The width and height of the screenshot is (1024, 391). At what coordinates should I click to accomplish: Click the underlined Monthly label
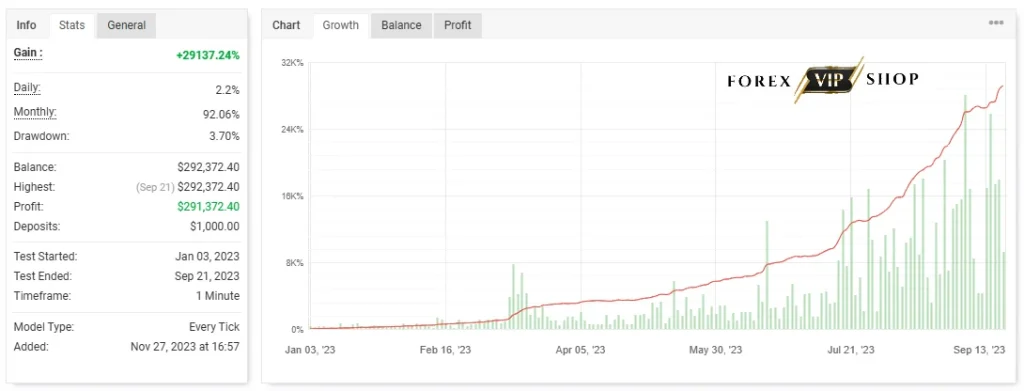click(x=35, y=112)
